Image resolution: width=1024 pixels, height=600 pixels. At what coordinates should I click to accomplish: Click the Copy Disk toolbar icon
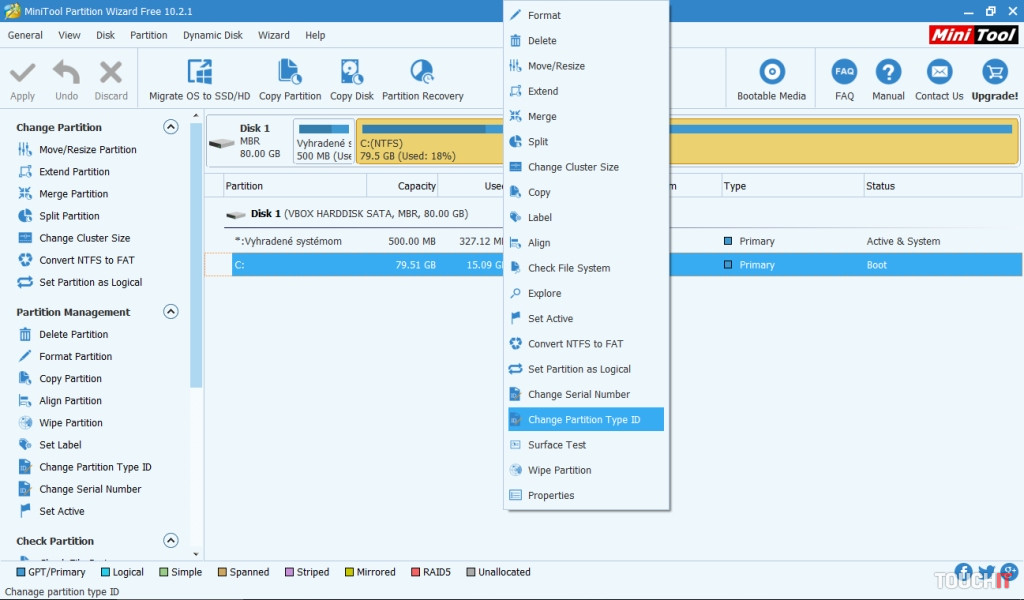coord(351,74)
